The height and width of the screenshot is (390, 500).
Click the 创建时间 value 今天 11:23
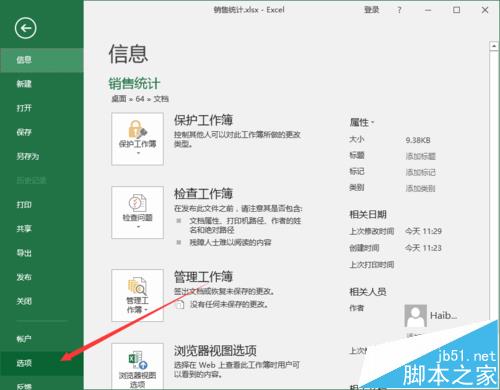coord(423,248)
